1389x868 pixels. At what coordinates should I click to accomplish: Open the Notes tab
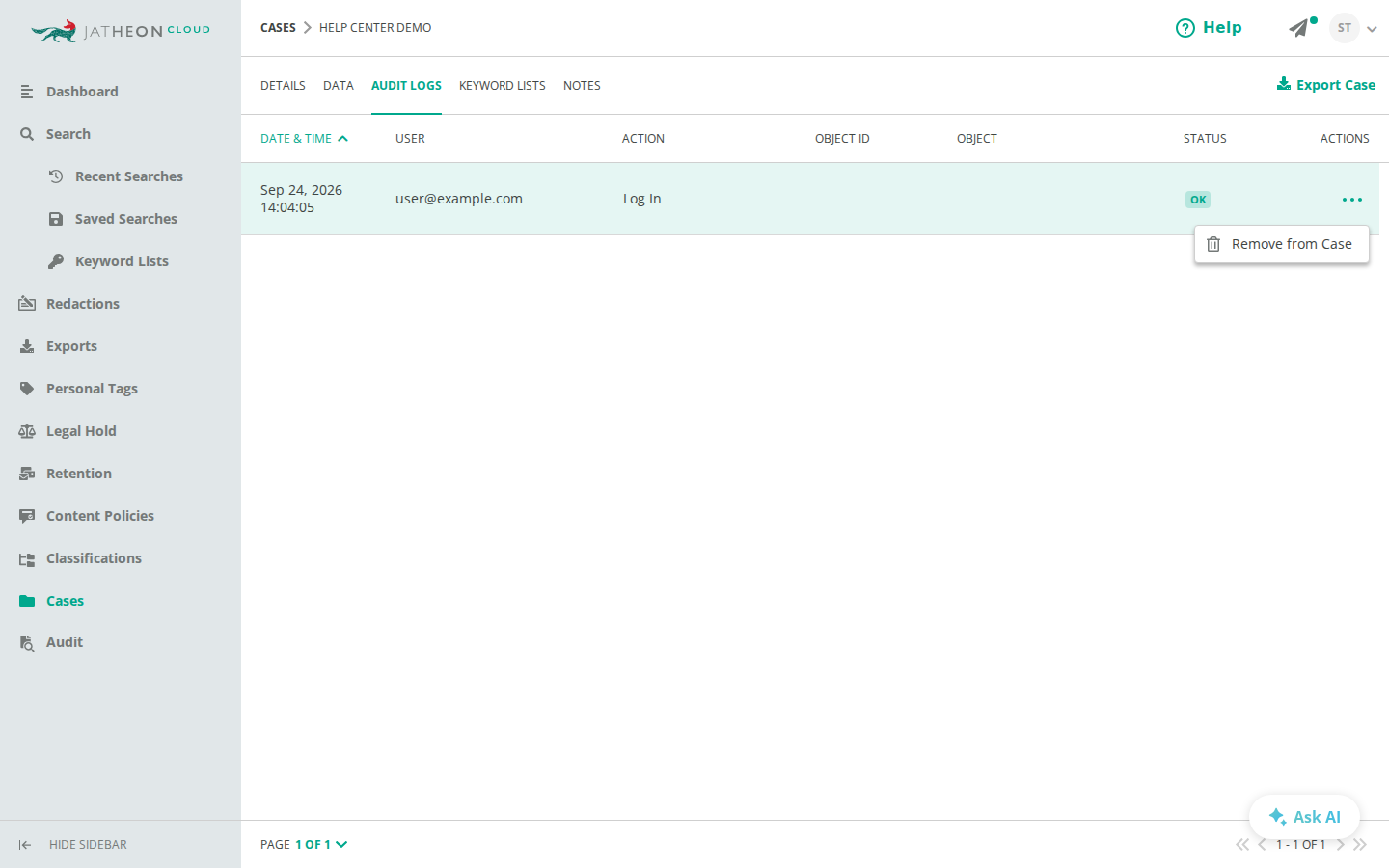point(582,86)
